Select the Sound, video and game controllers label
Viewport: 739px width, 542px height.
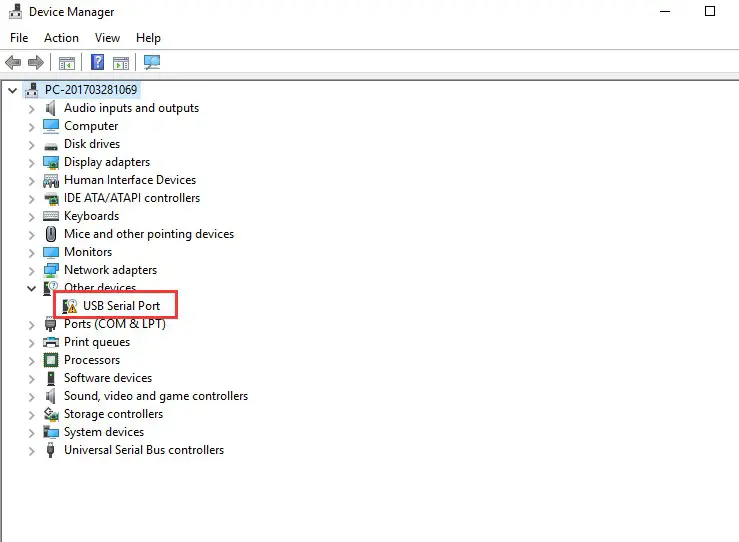[156, 396]
